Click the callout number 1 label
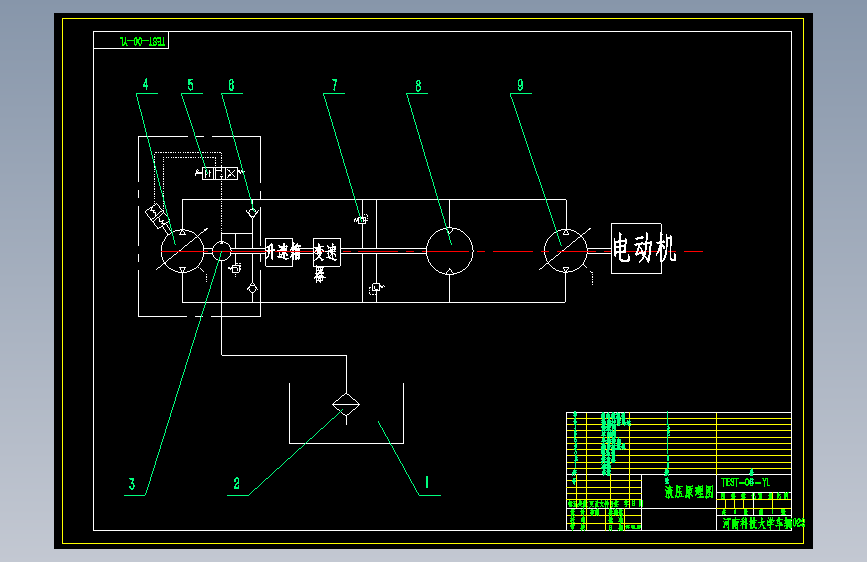Screen dimensions: 867x562 pos(426,482)
